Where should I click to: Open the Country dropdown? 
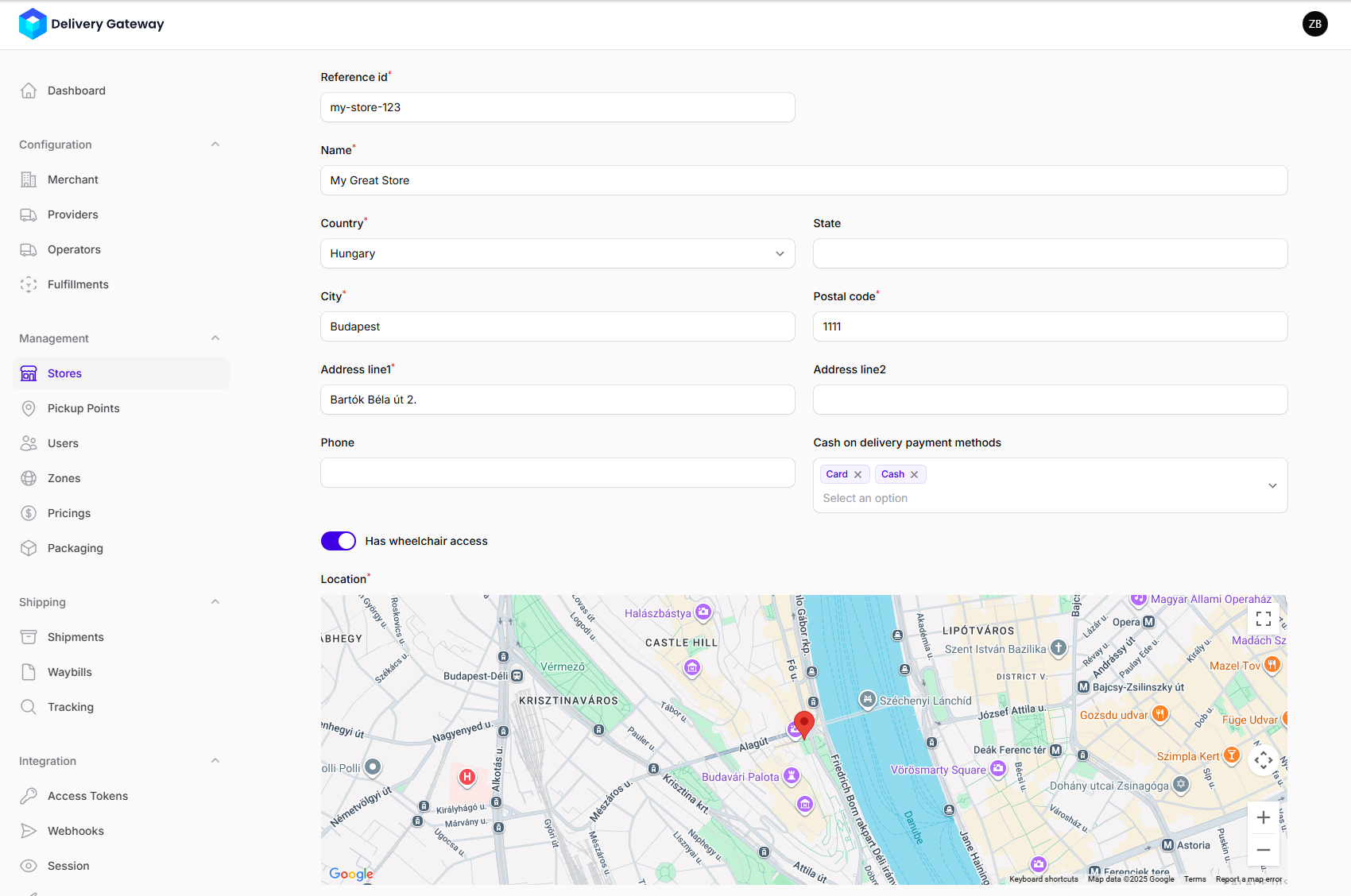[x=557, y=253]
